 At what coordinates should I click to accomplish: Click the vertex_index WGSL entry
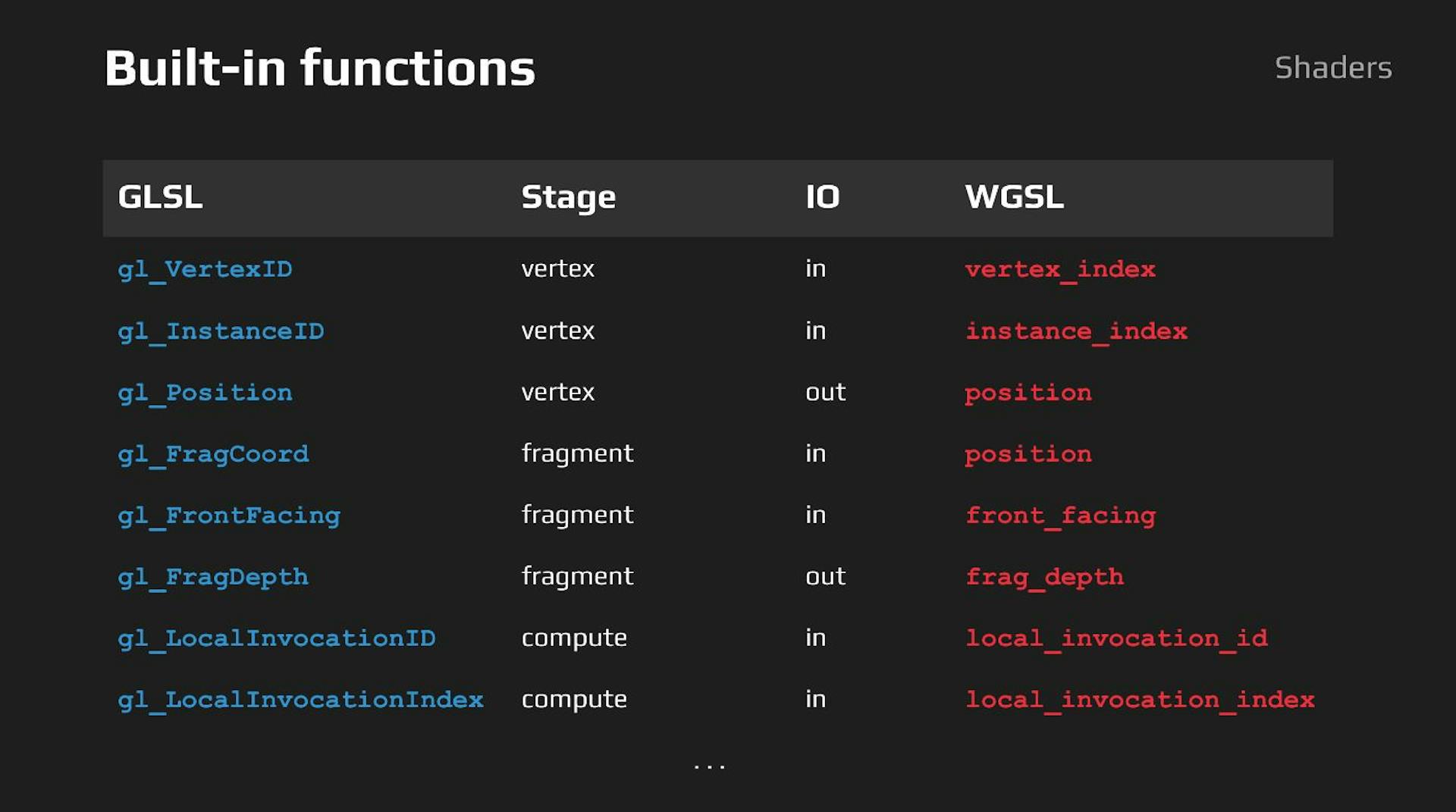(x=1059, y=268)
